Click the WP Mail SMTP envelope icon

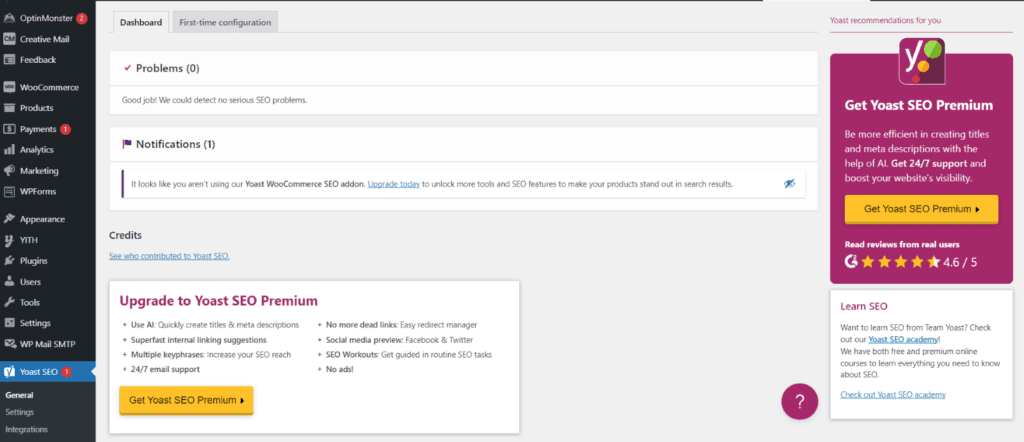pos(9,344)
